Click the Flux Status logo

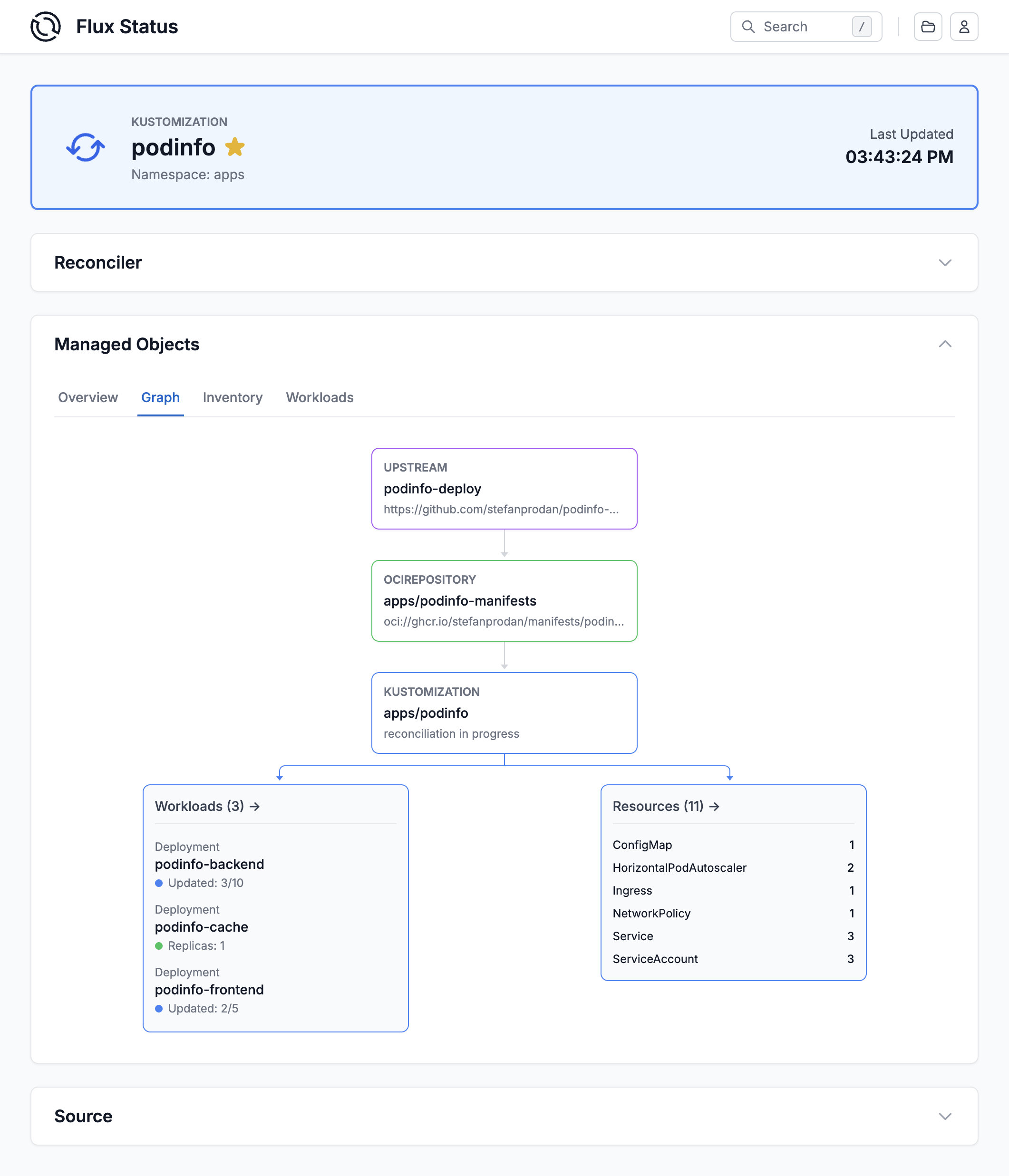[x=46, y=26]
